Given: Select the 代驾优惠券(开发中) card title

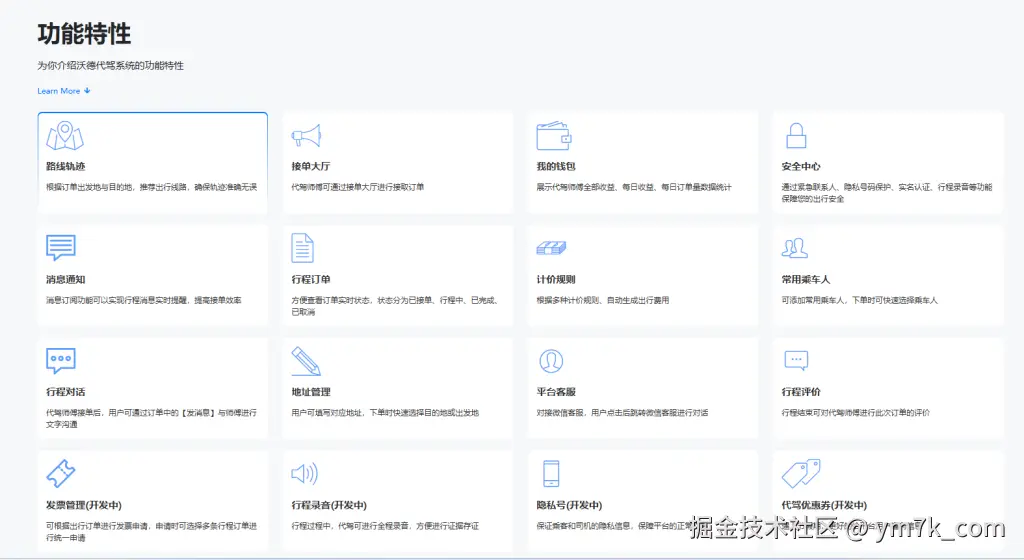Looking at the screenshot, I should click(824, 505).
